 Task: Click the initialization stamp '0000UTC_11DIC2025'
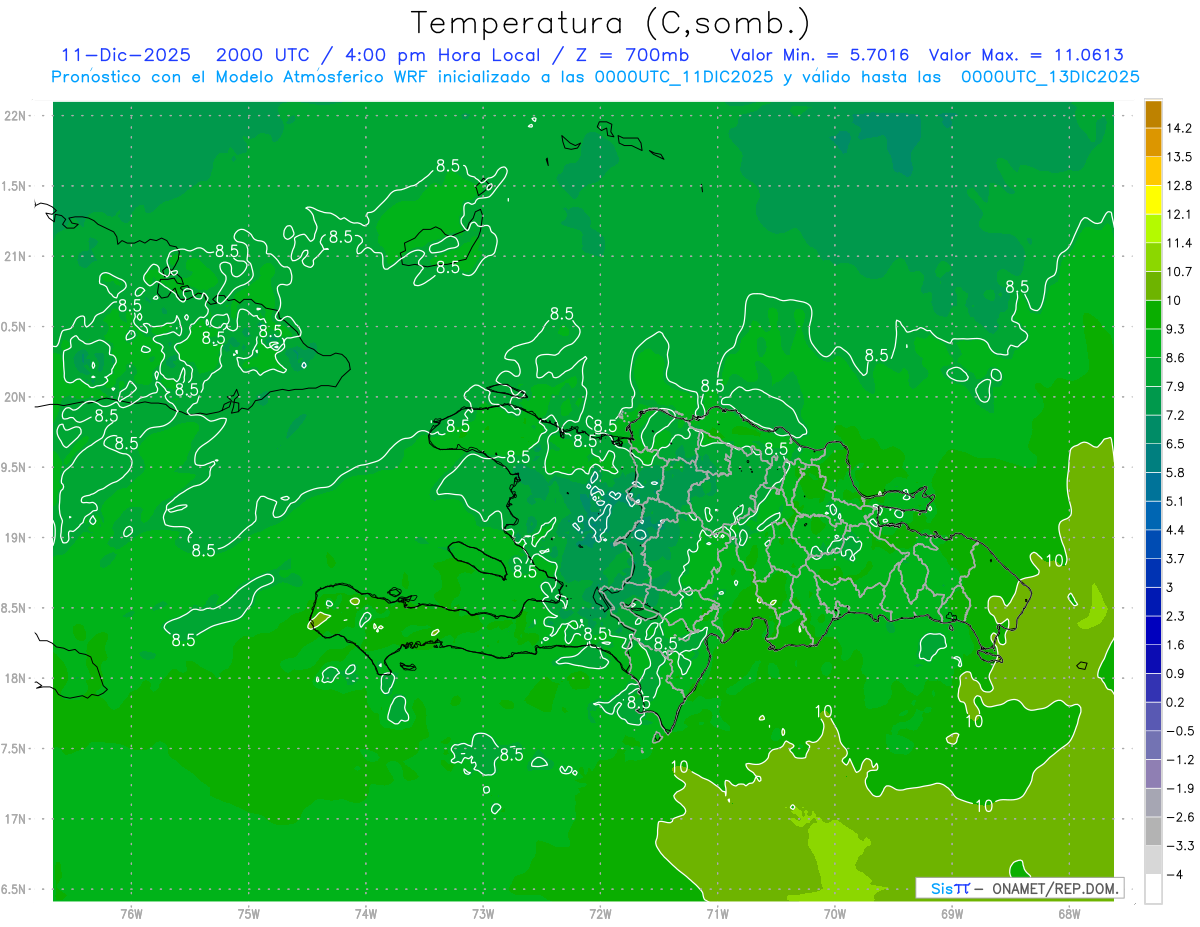click(x=685, y=77)
